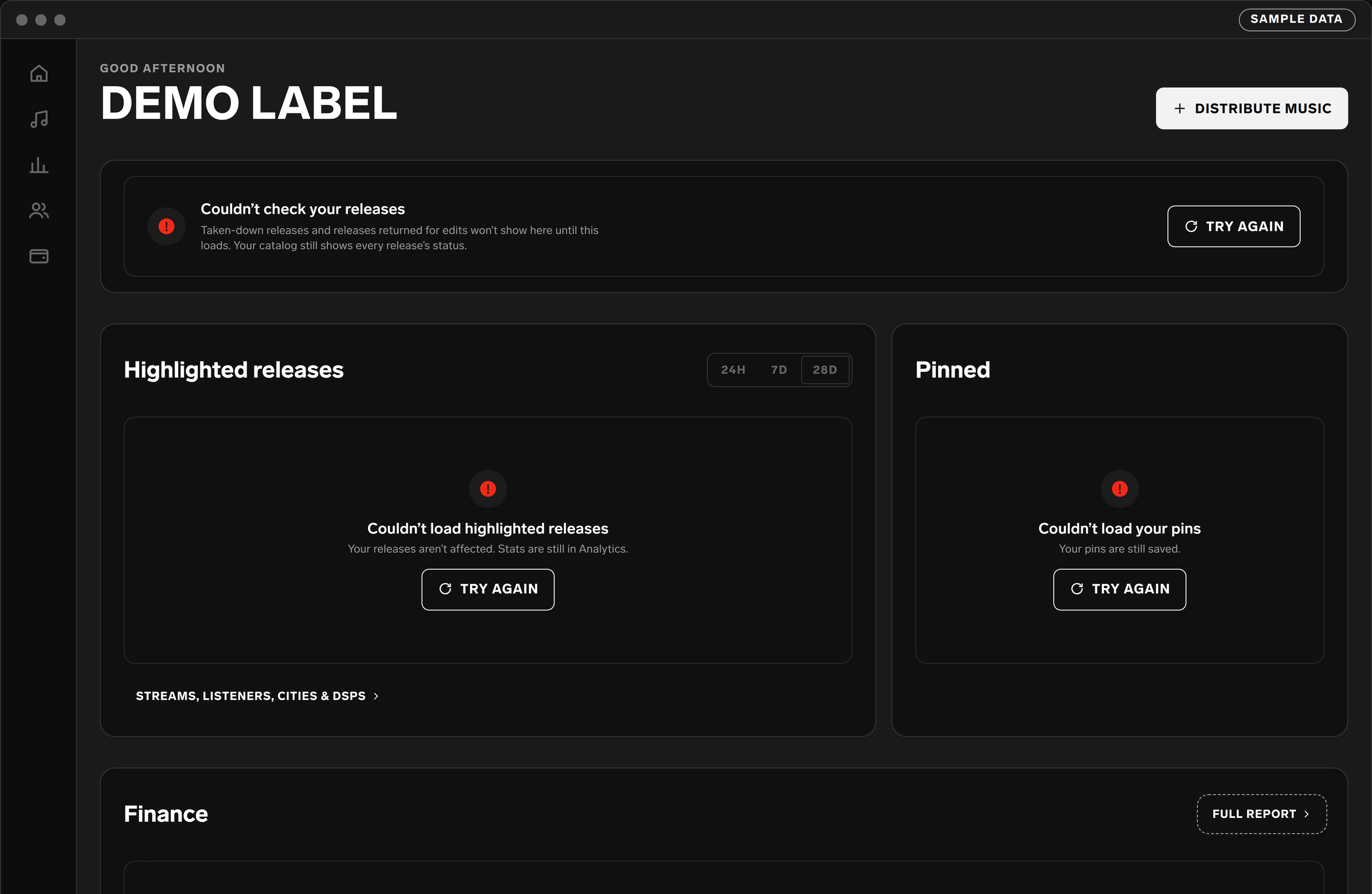
Task: Open the finance card icon in sidebar
Action: (x=39, y=257)
